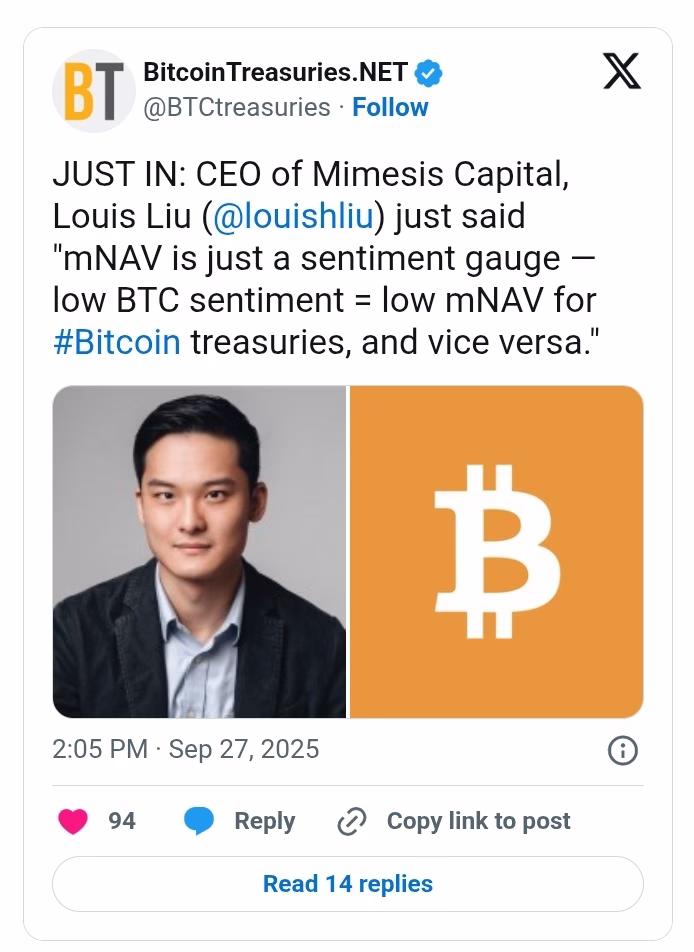Click the chain link copy icon
694x952 pixels.
(352, 821)
